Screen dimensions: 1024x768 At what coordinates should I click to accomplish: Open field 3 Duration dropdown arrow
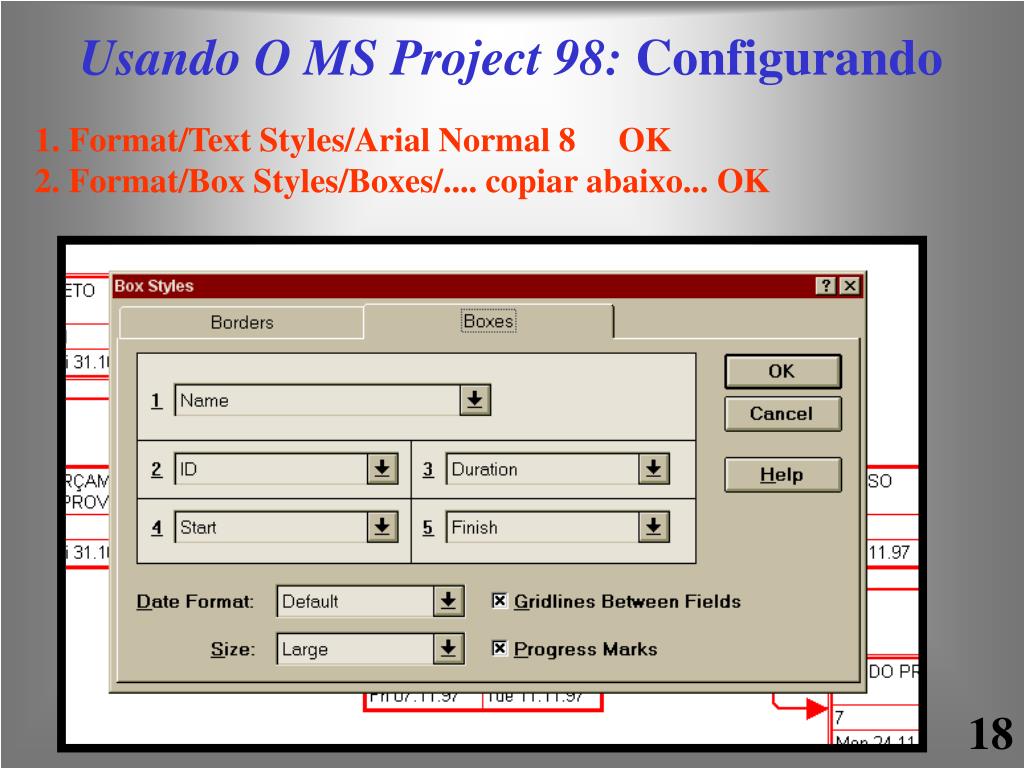pos(653,469)
